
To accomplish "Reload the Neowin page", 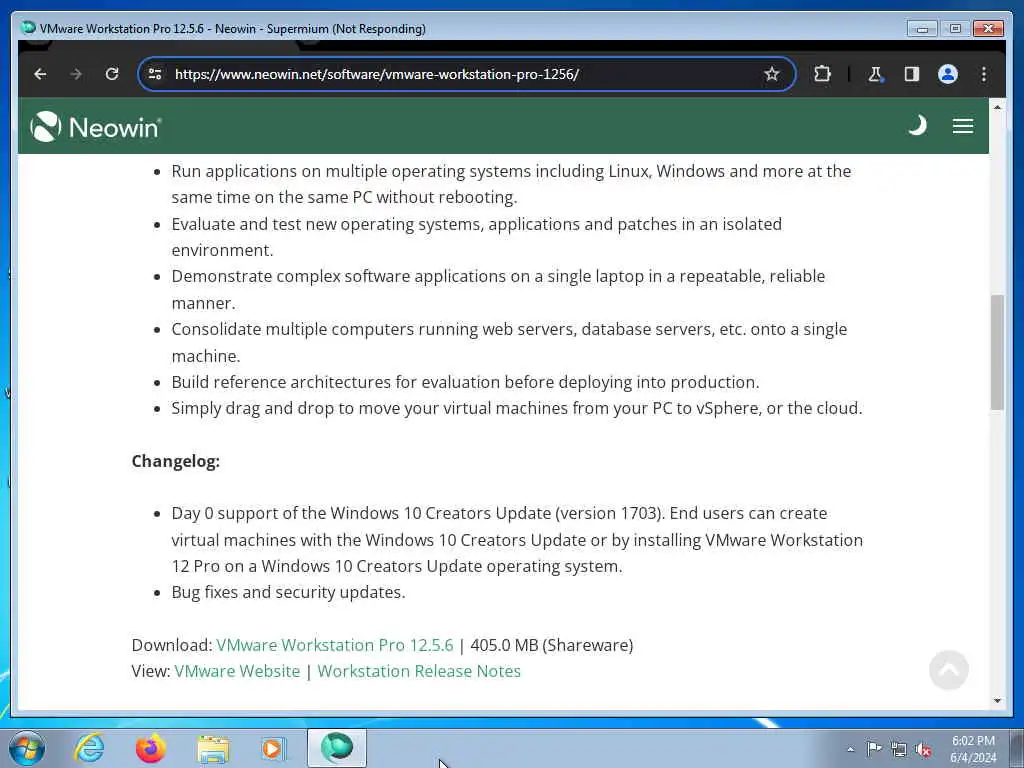I will (112, 74).
